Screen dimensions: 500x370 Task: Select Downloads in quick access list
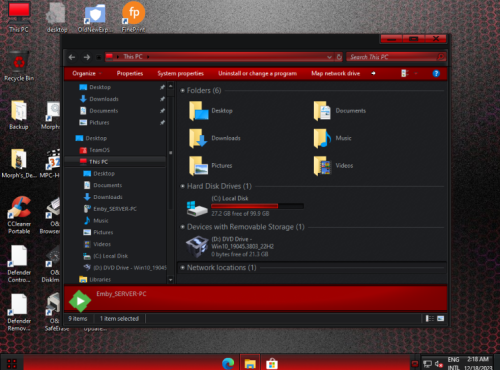(x=99, y=99)
